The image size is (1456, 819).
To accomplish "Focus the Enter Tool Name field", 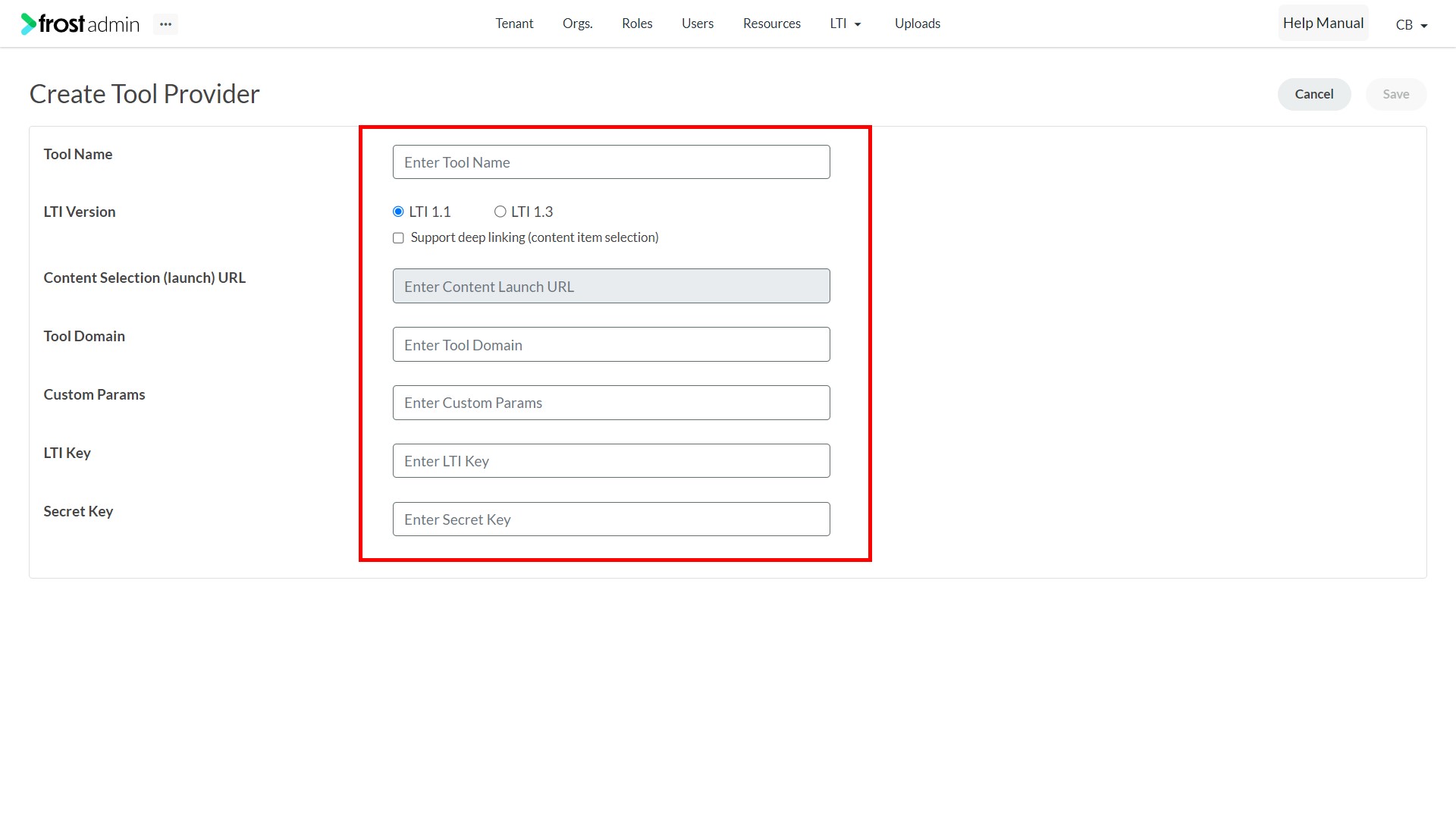I will point(611,162).
